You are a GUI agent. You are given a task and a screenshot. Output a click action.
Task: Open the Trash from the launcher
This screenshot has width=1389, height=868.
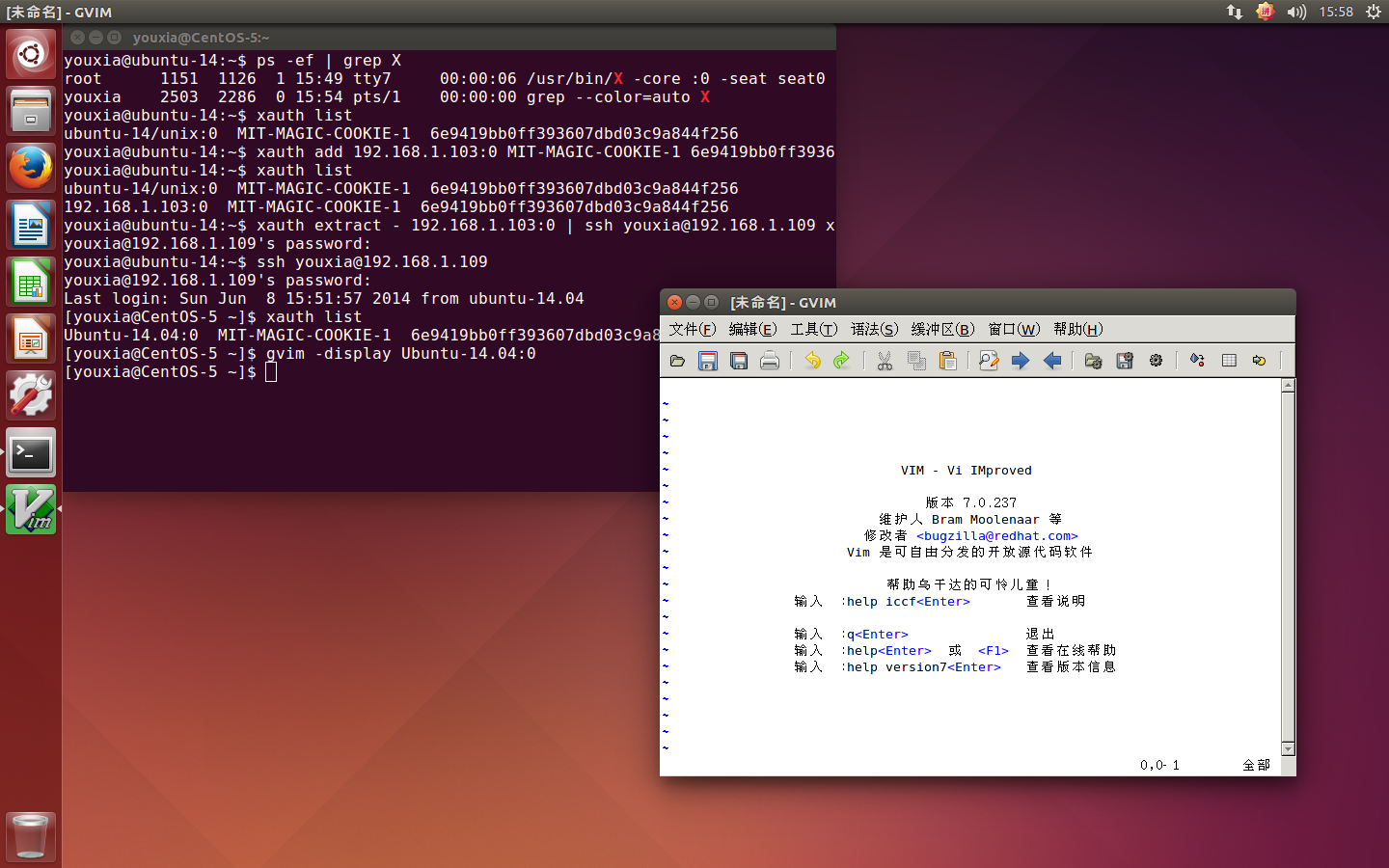[x=31, y=835]
